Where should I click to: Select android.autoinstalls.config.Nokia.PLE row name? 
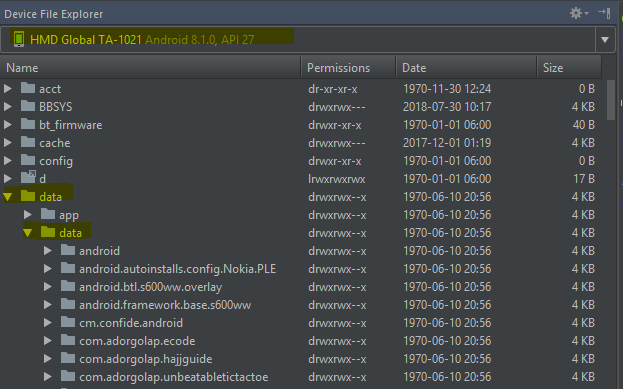(x=178, y=269)
